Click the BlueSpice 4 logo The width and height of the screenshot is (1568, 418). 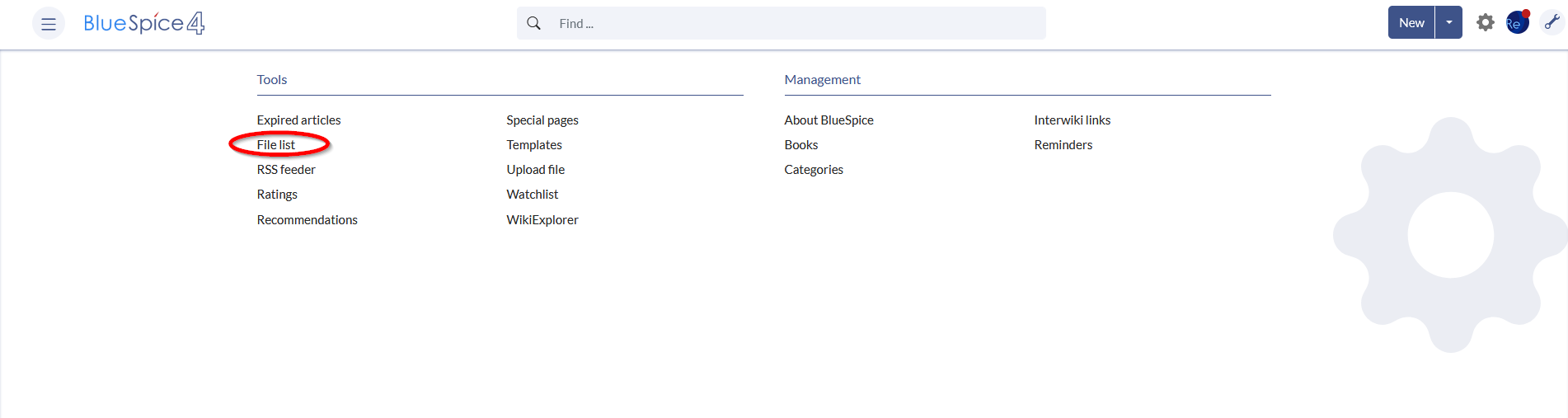click(x=144, y=23)
